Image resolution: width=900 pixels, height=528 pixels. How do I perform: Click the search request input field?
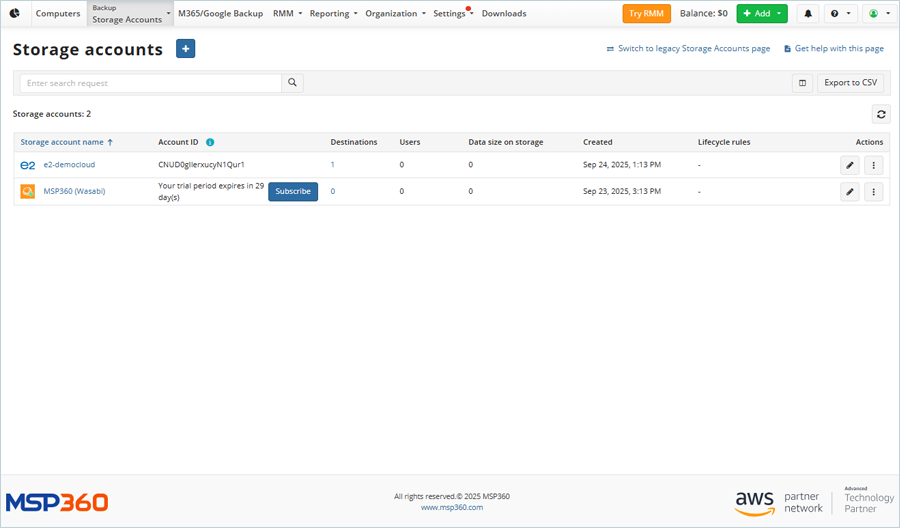tap(150, 84)
